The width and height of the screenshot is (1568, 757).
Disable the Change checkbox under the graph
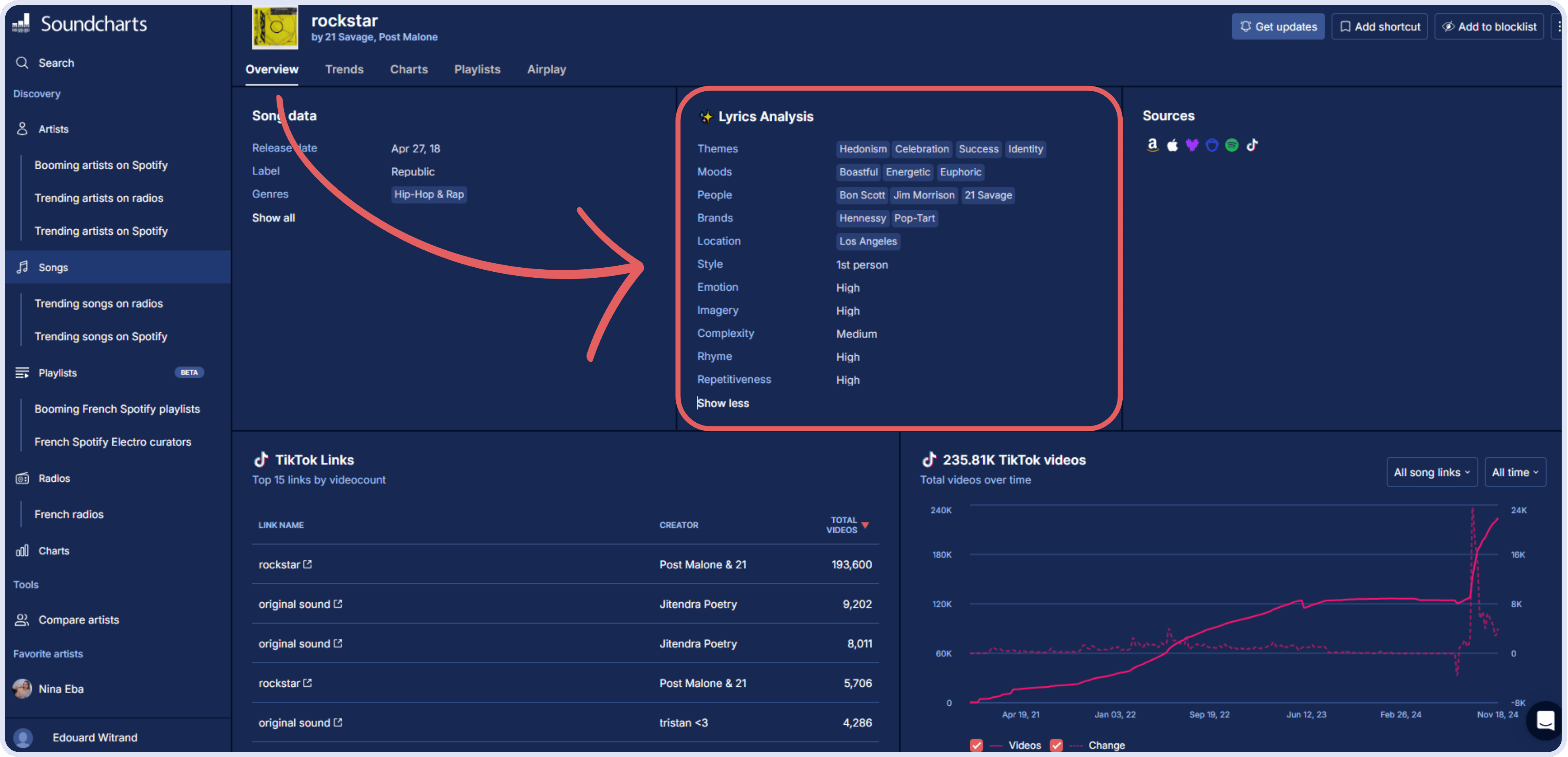(1057, 745)
